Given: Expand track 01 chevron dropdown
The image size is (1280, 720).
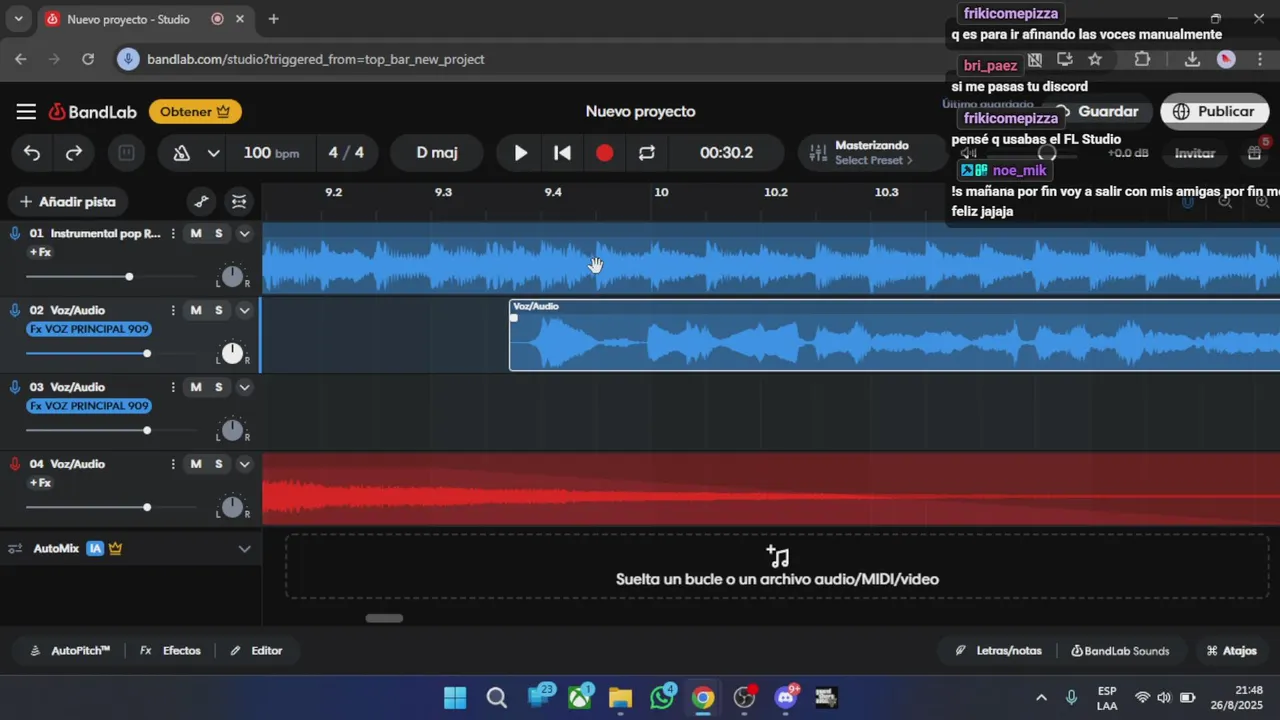Looking at the screenshot, I should [x=244, y=233].
